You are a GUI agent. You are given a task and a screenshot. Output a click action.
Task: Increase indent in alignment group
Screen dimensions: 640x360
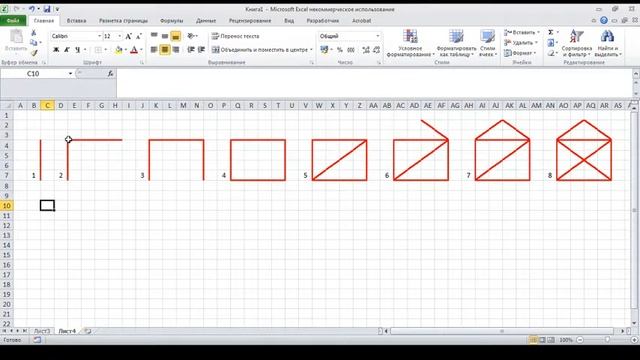coord(201,50)
